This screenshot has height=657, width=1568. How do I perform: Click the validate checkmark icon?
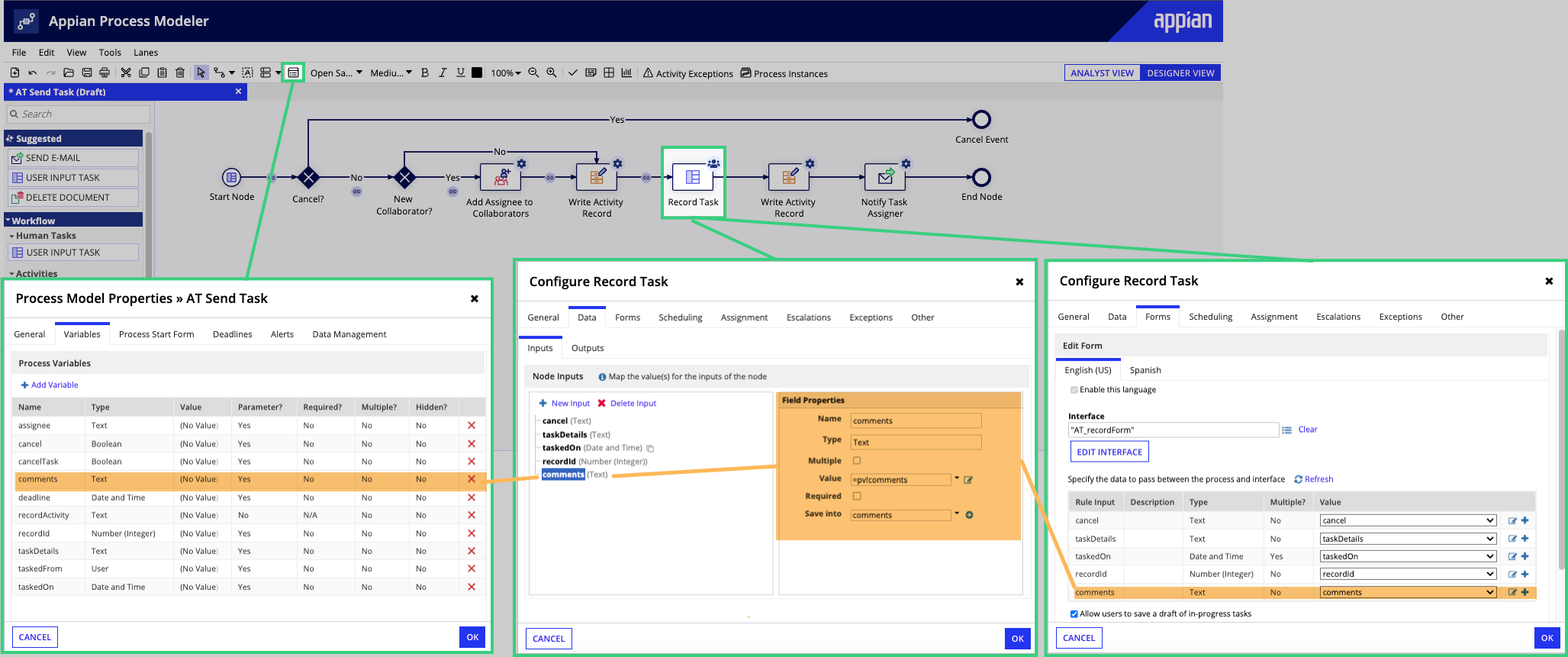tap(573, 72)
